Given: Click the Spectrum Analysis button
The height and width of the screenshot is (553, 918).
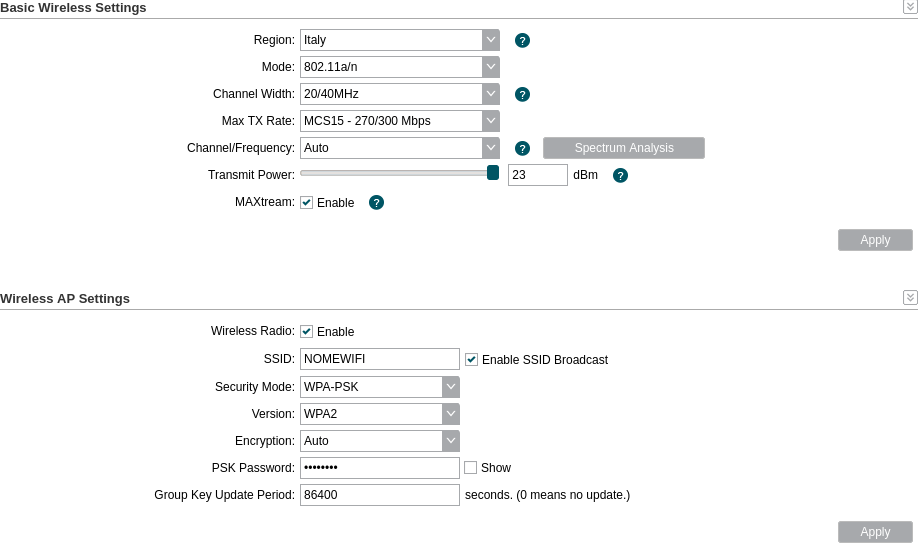Looking at the screenshot, I should 624,148.
